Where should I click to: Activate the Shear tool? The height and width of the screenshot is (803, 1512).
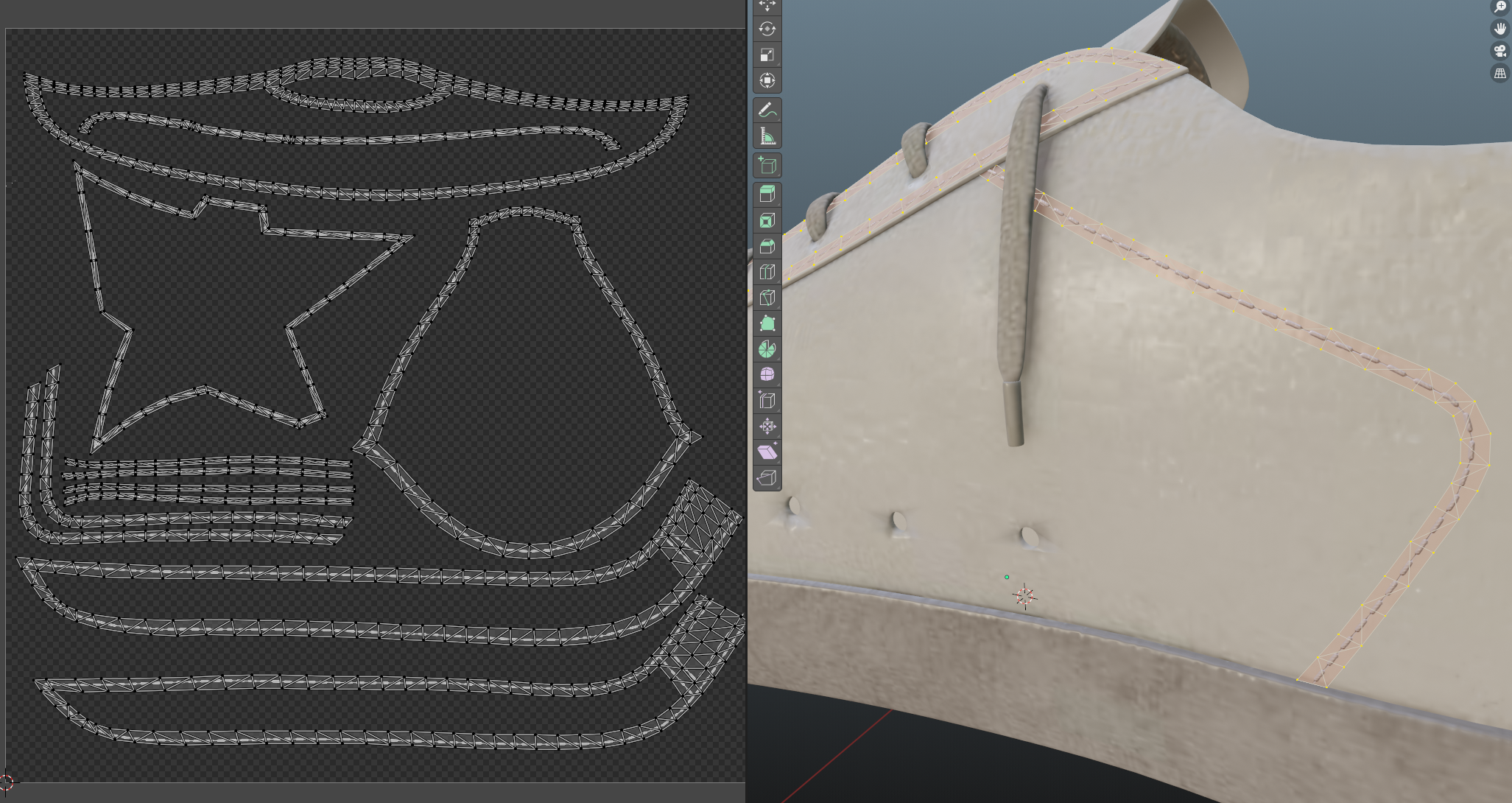click(x=767, y=452)
